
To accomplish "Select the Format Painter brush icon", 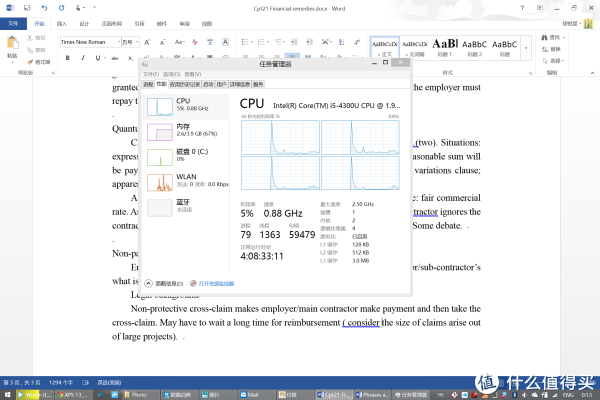I will tap(30, 62).
